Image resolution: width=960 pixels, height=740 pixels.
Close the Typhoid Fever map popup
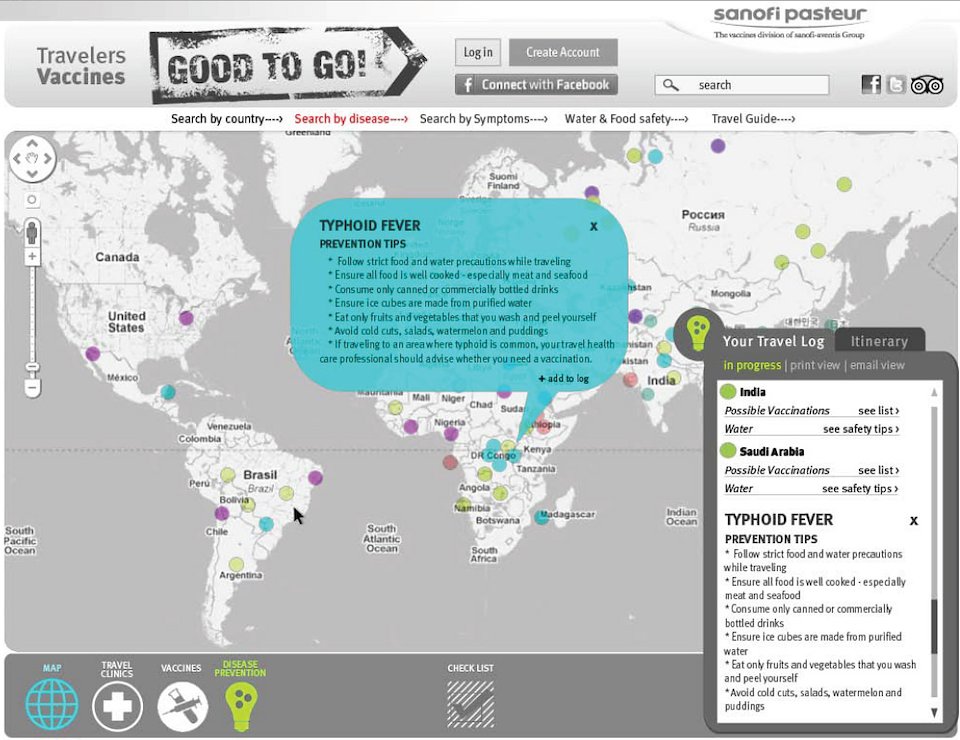pos(593,226)
